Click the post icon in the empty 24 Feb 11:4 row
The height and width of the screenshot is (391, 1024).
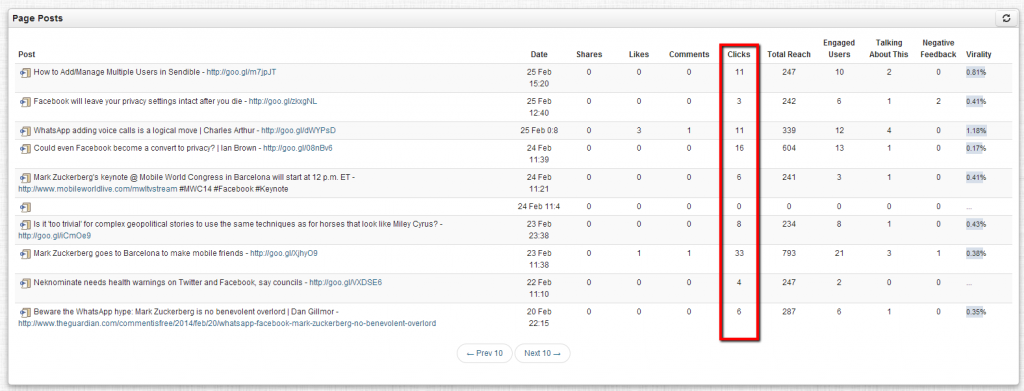pyautogui.click(x=25, y=207)
